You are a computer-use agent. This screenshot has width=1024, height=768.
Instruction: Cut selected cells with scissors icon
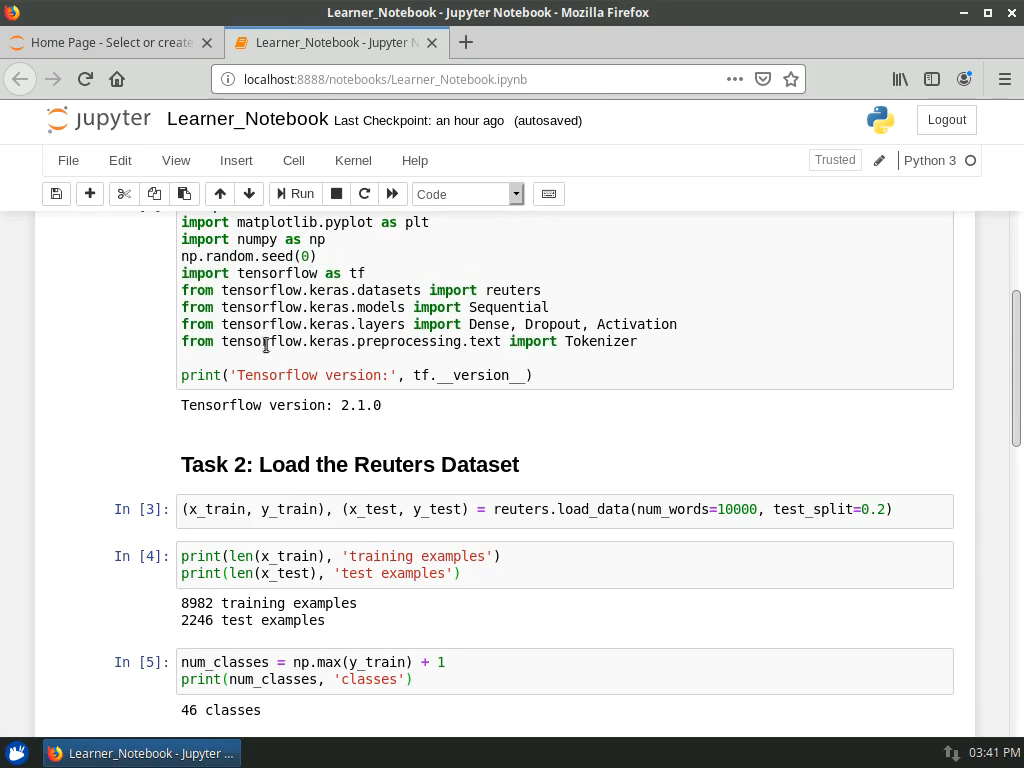click(x=124, y=194)
